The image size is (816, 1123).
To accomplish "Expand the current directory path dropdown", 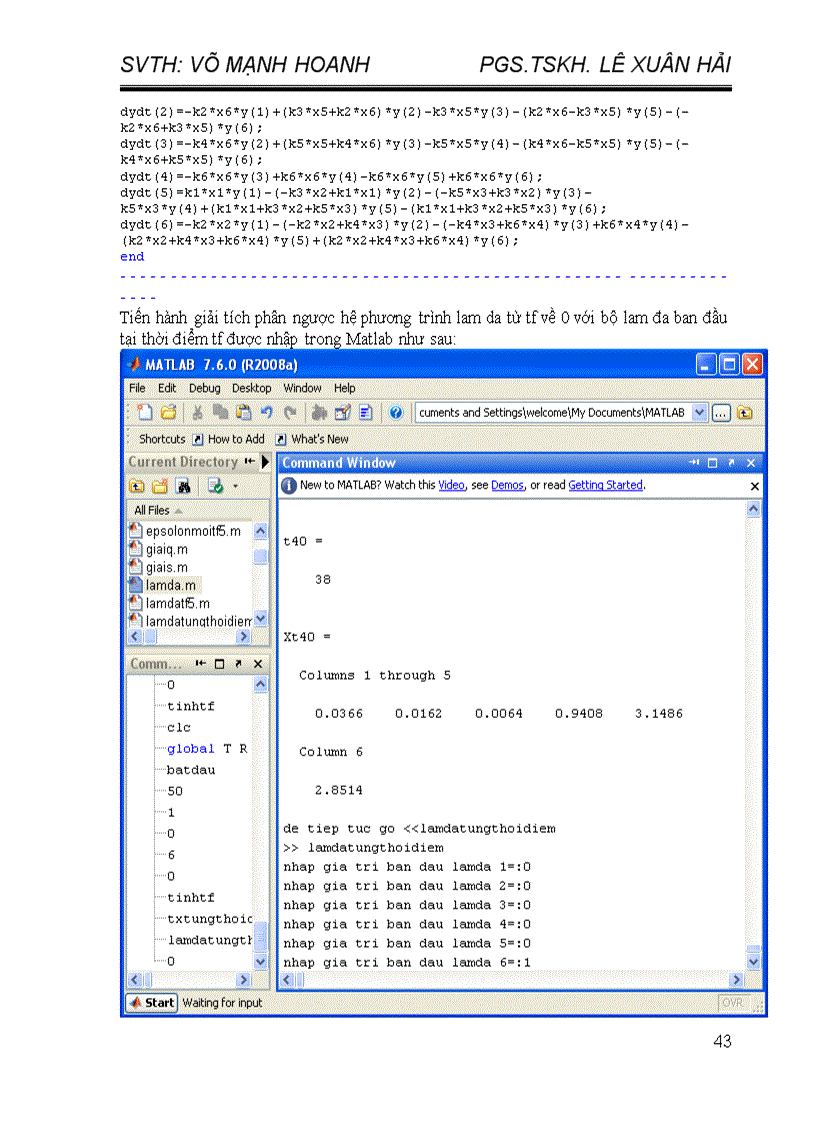I will pyautogui.click(x=699, y=412).
